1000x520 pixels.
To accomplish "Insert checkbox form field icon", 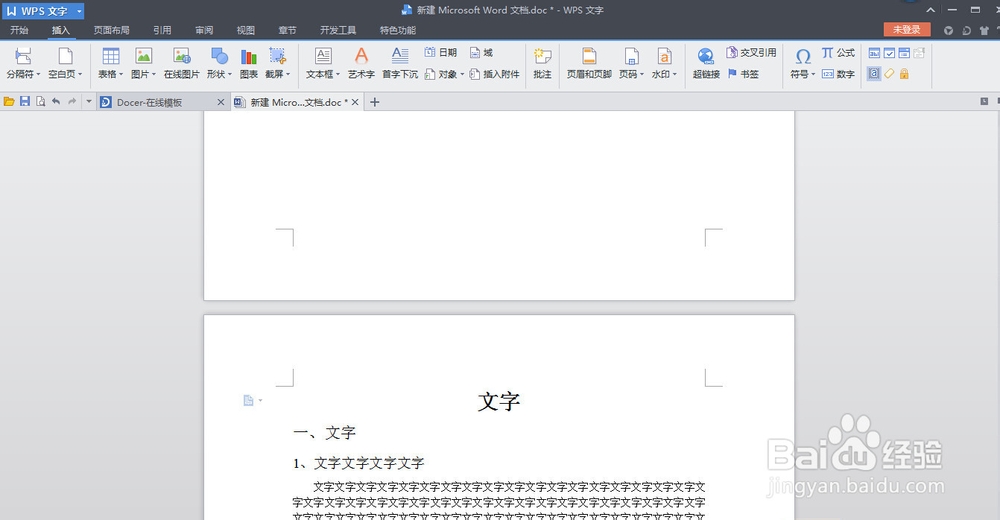I will [x=889, y=53].
